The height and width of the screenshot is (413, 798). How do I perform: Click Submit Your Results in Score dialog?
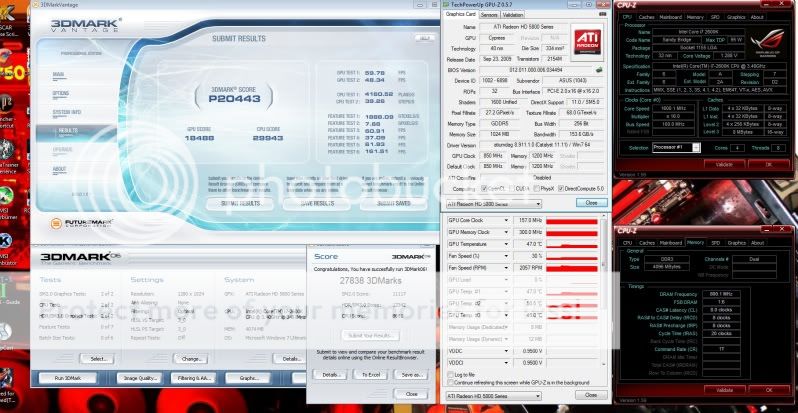370,336
